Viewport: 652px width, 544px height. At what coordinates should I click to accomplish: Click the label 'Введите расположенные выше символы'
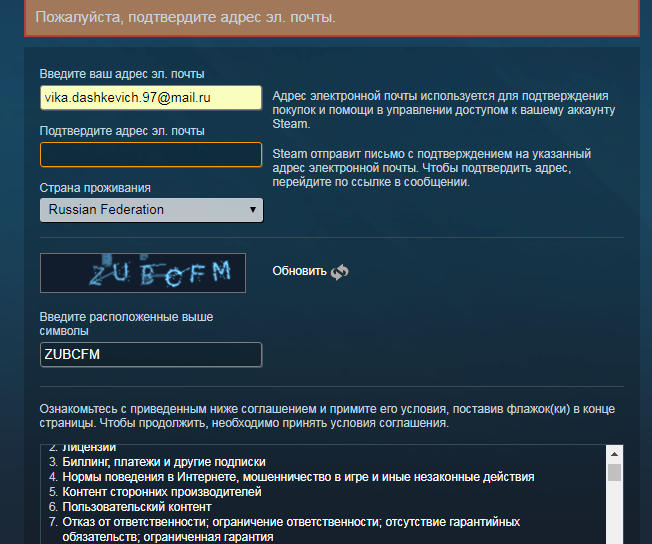point(126,324)
